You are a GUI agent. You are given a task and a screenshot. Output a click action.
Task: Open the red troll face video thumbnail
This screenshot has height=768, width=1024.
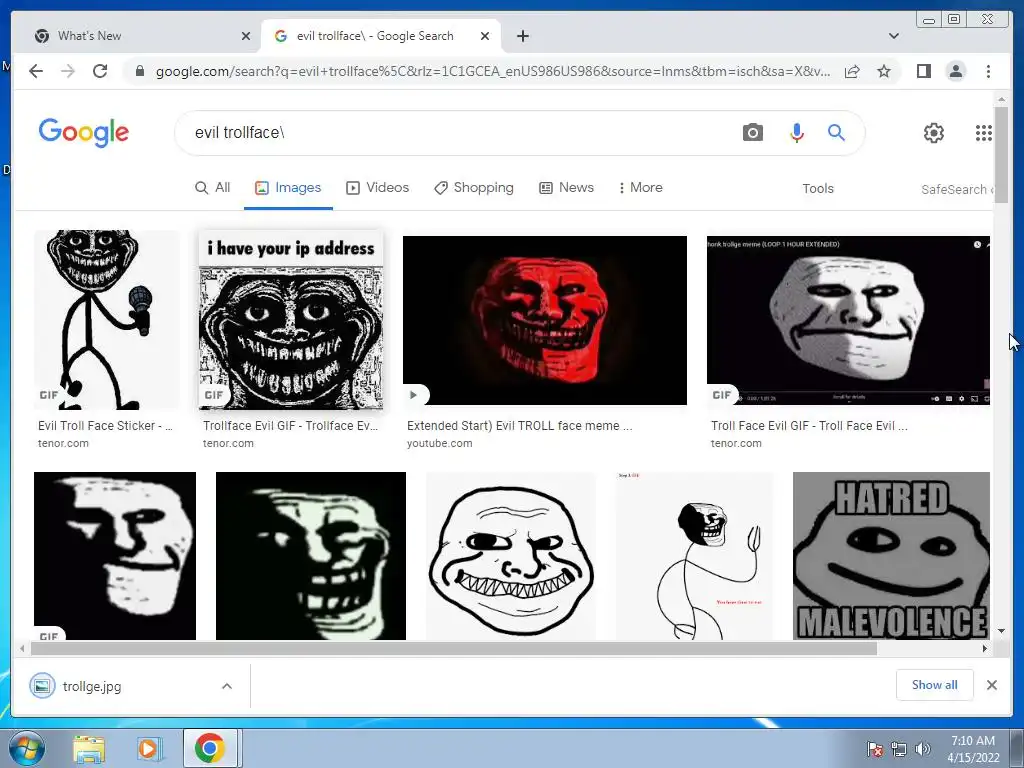point(545,320)
